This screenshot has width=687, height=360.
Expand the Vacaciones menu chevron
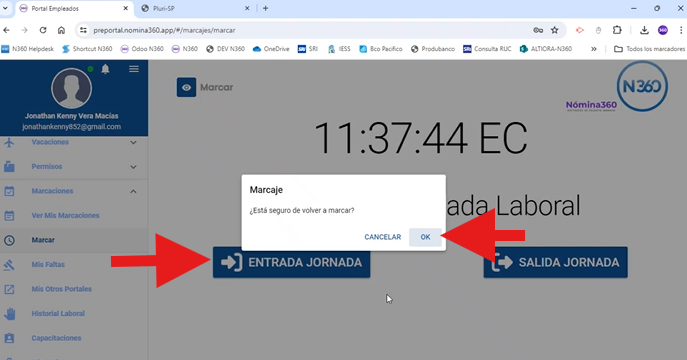click(133, 142)
